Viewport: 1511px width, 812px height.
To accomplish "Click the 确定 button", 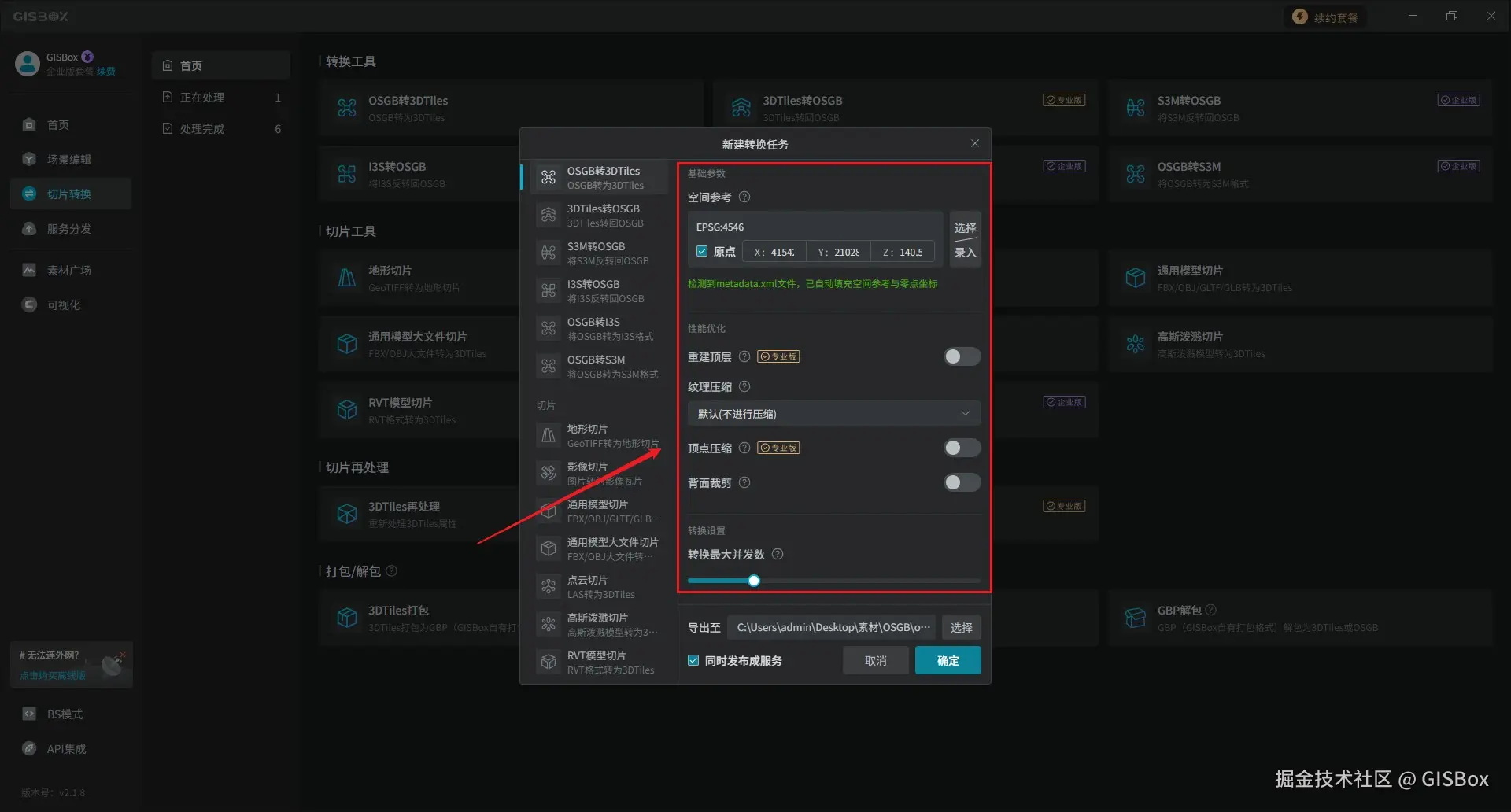I will click(x=948, y=660).
